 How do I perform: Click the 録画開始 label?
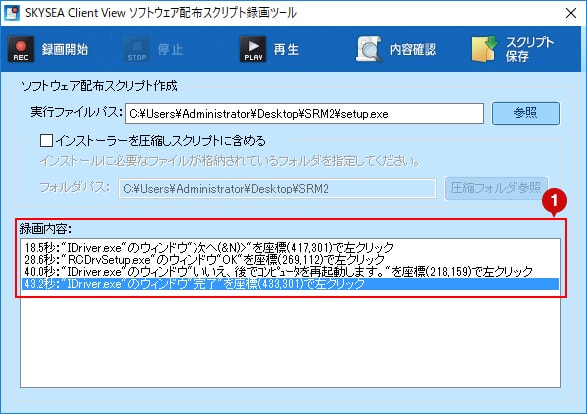pos(65,49)
